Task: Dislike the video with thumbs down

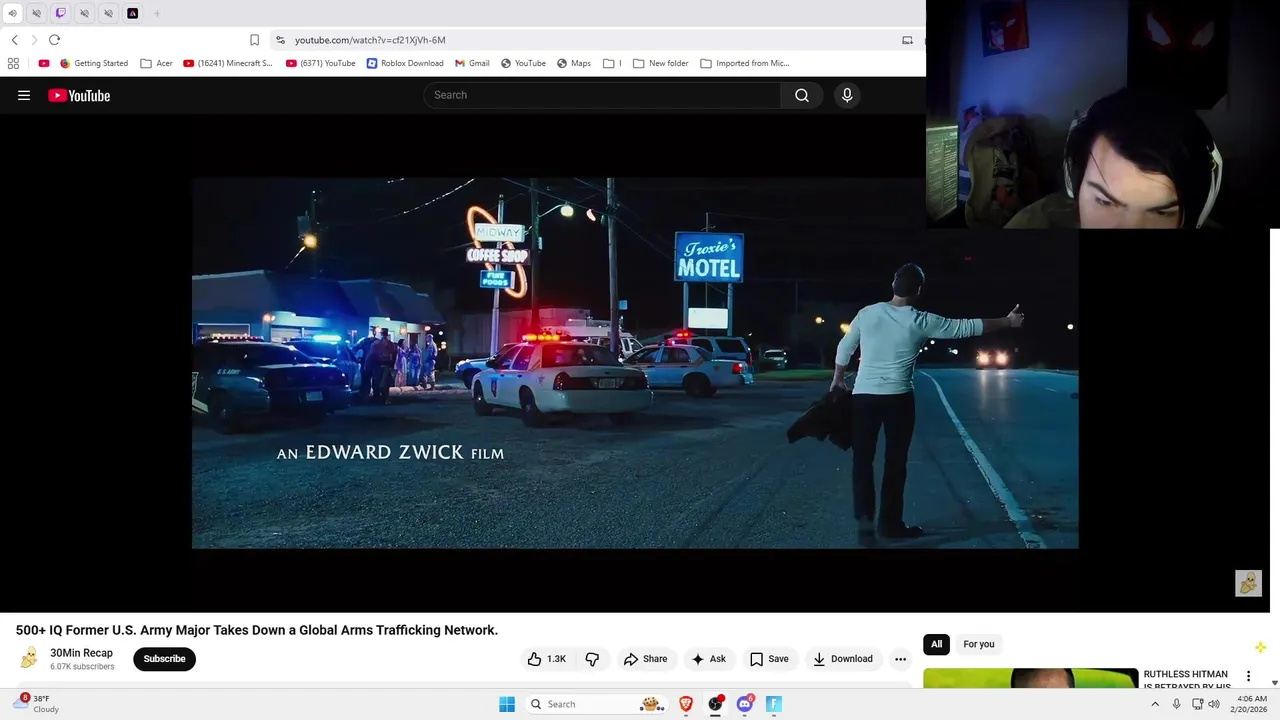Action: [592, 659]
